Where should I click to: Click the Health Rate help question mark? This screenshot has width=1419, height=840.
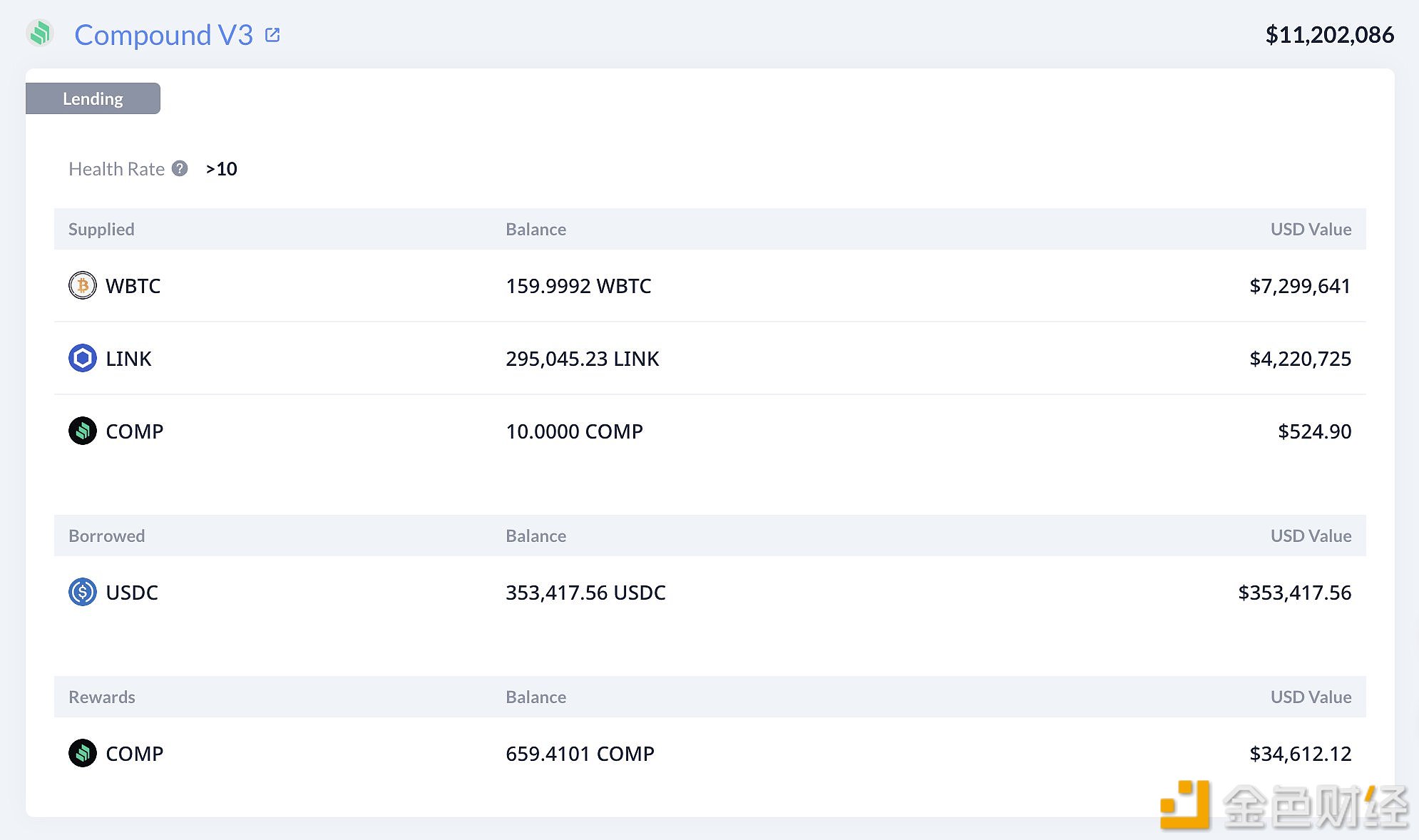coord(180,168)
